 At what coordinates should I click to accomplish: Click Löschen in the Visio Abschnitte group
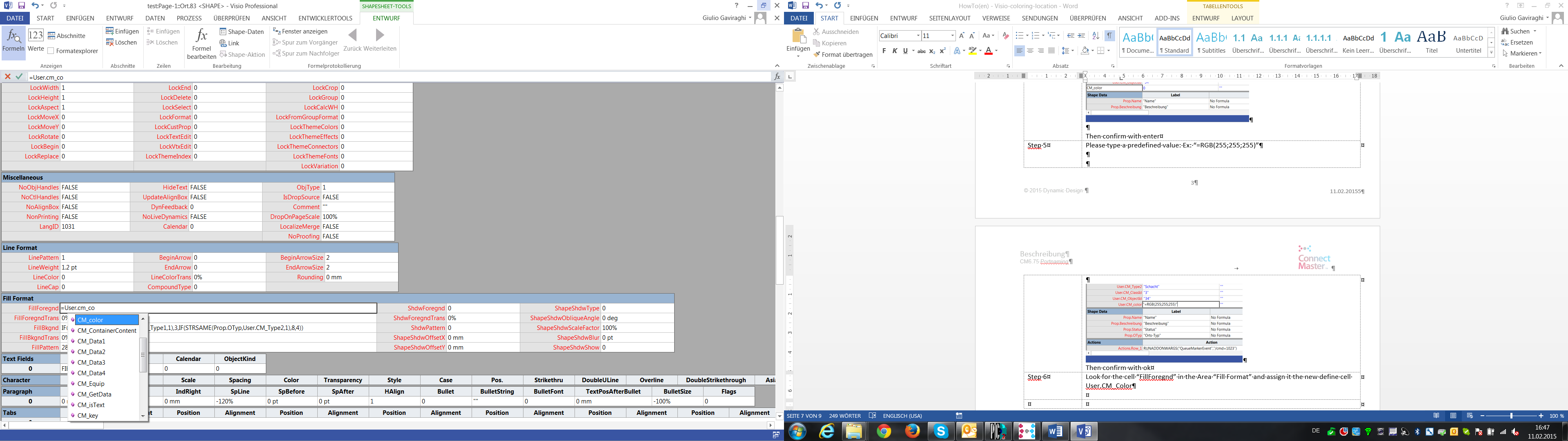pos(121,42)
